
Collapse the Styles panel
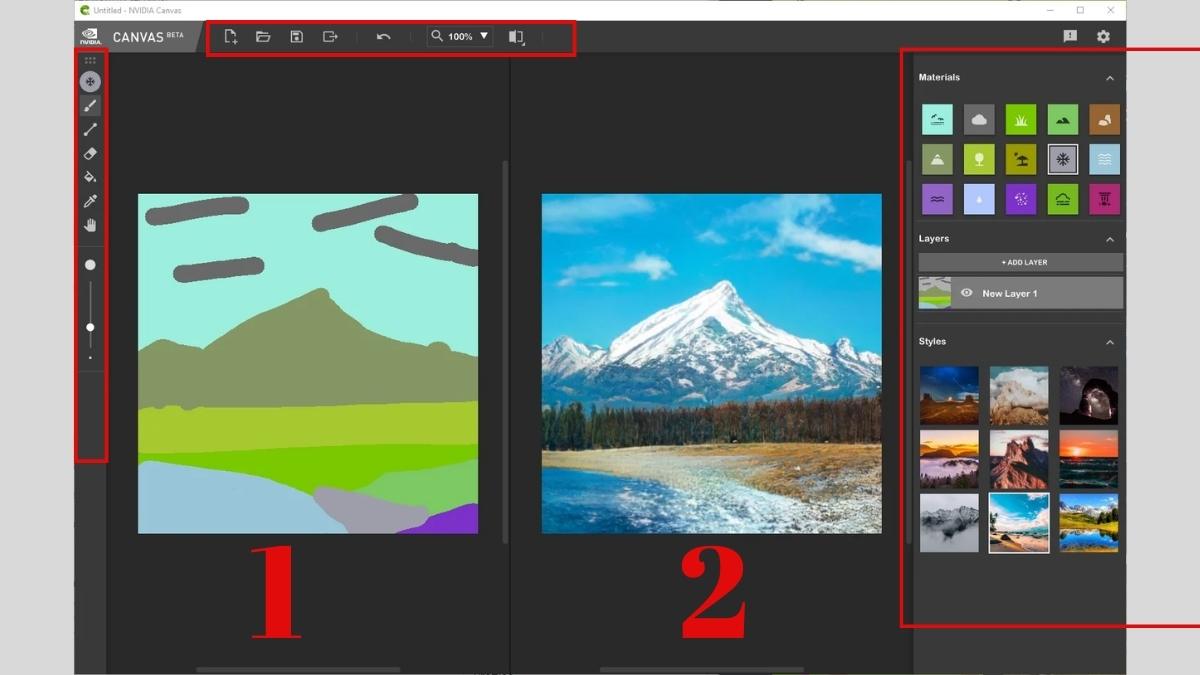[1109, 342]
